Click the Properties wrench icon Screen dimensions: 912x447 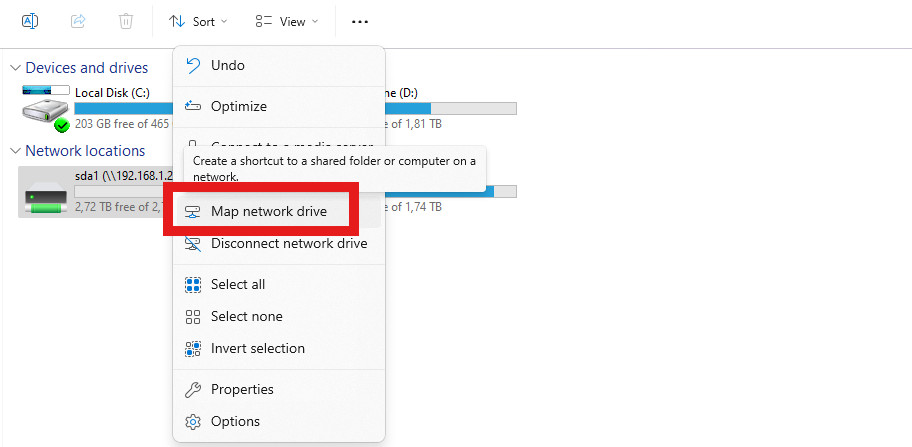coord(193,389)
